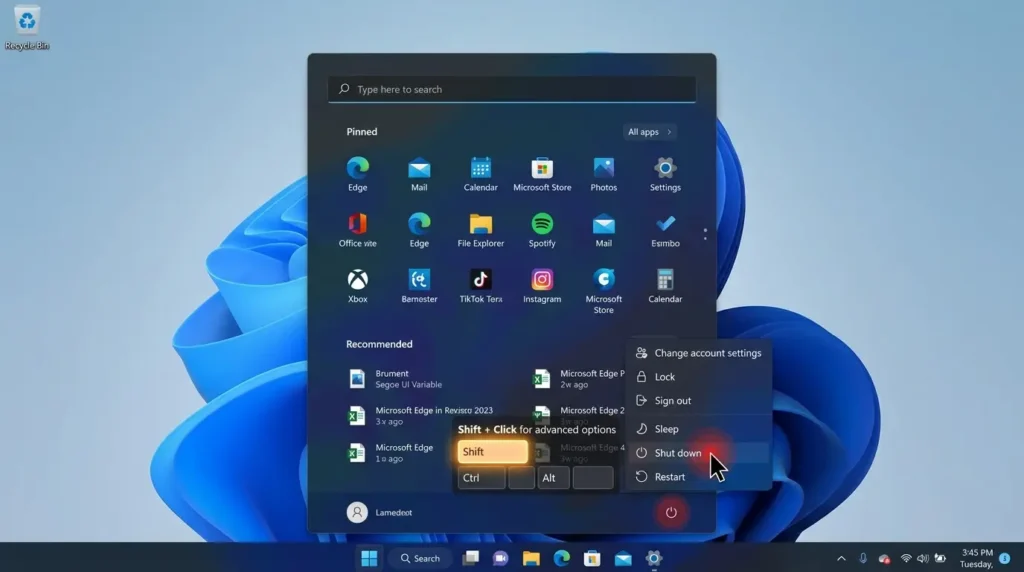Open the pinned File Explorer tile
This screenshot has width=1024, height=572.
click(481, 230)
